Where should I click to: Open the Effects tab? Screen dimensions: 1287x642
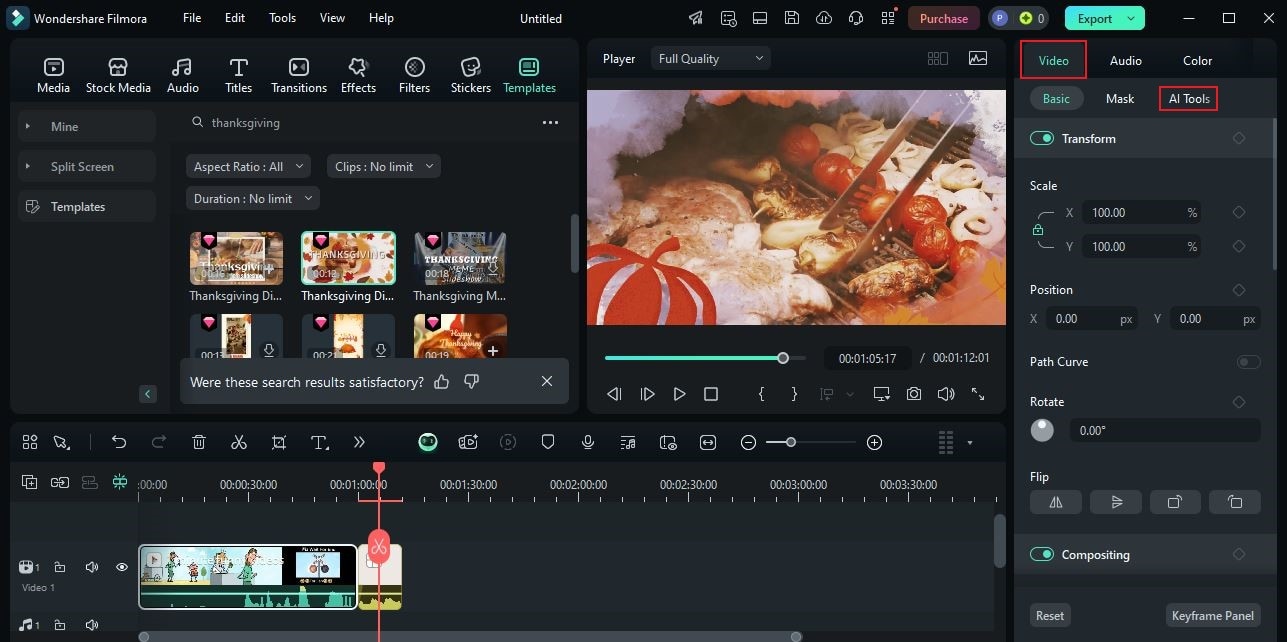[x=358, y=75]
